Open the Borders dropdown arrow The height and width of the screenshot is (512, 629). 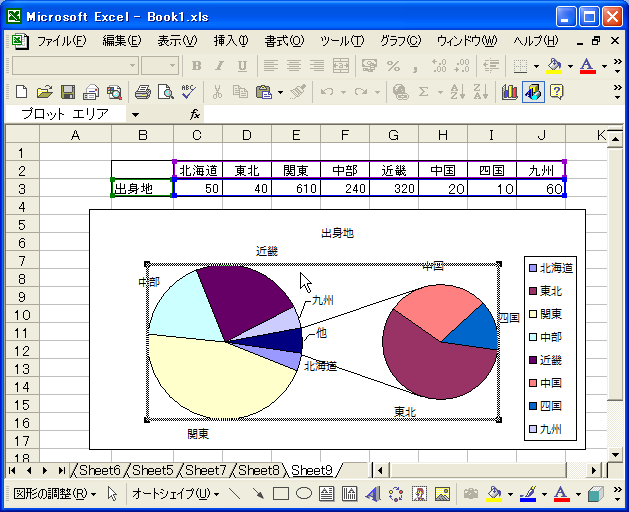[536, 66]
